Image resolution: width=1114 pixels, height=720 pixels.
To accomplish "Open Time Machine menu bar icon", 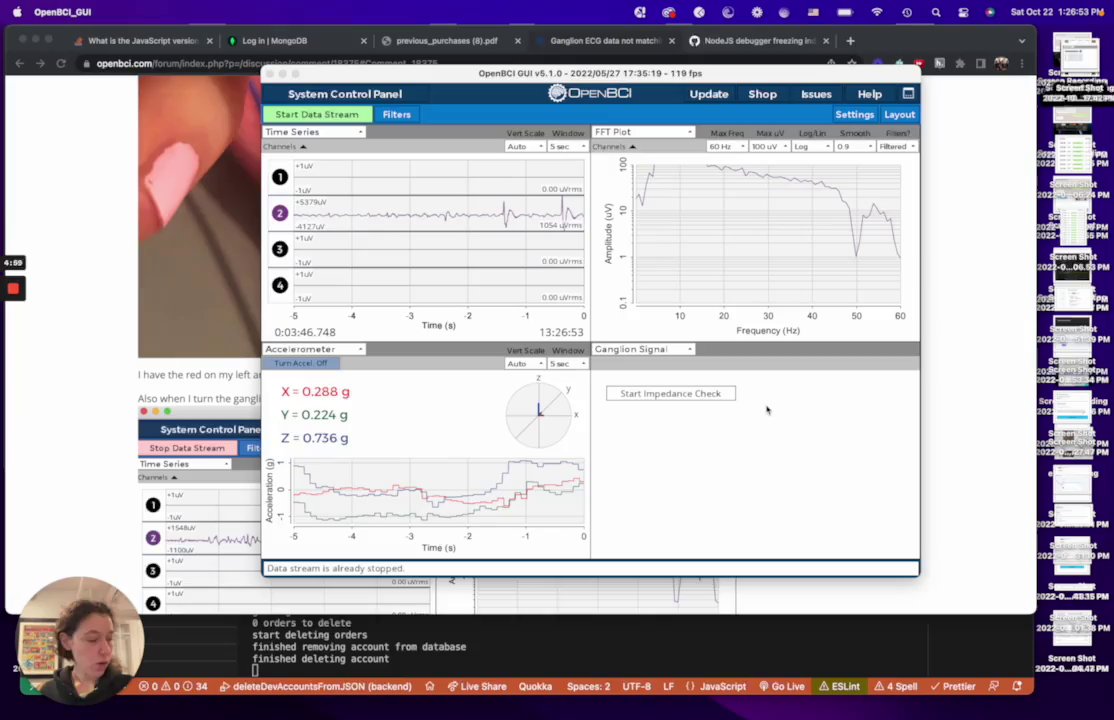I will click(907, 12).
